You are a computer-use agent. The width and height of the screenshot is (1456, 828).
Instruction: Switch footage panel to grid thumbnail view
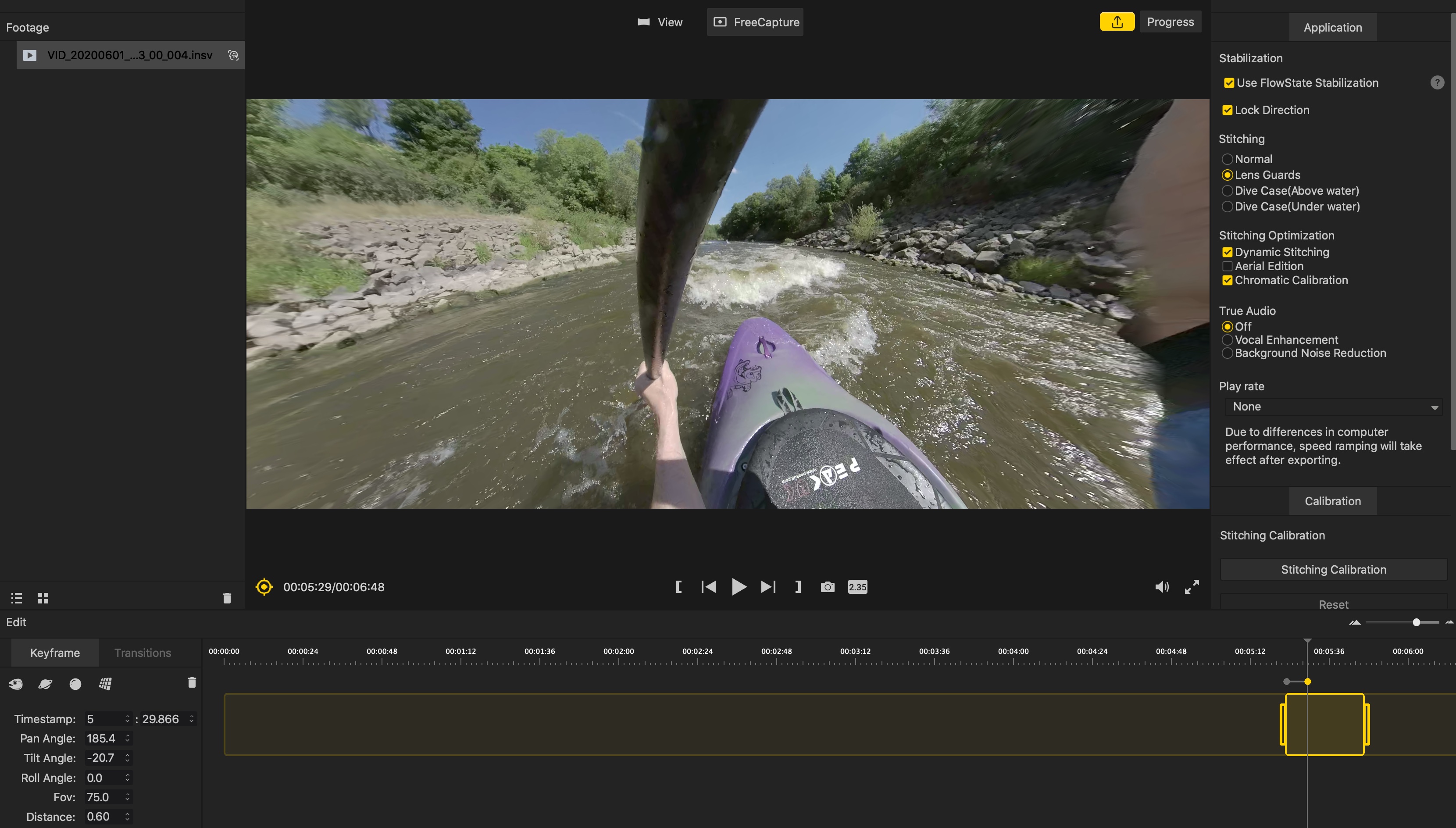point(43,598)
